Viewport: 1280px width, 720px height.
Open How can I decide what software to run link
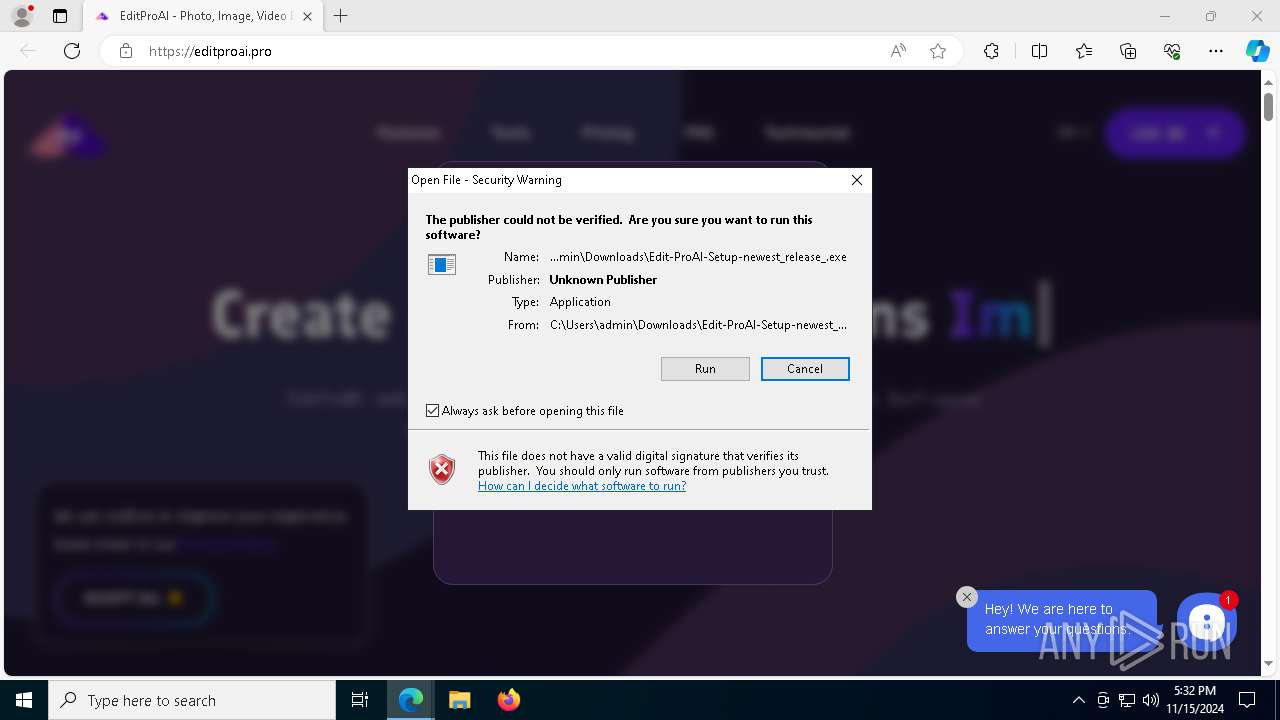click(x=582, y=486)
